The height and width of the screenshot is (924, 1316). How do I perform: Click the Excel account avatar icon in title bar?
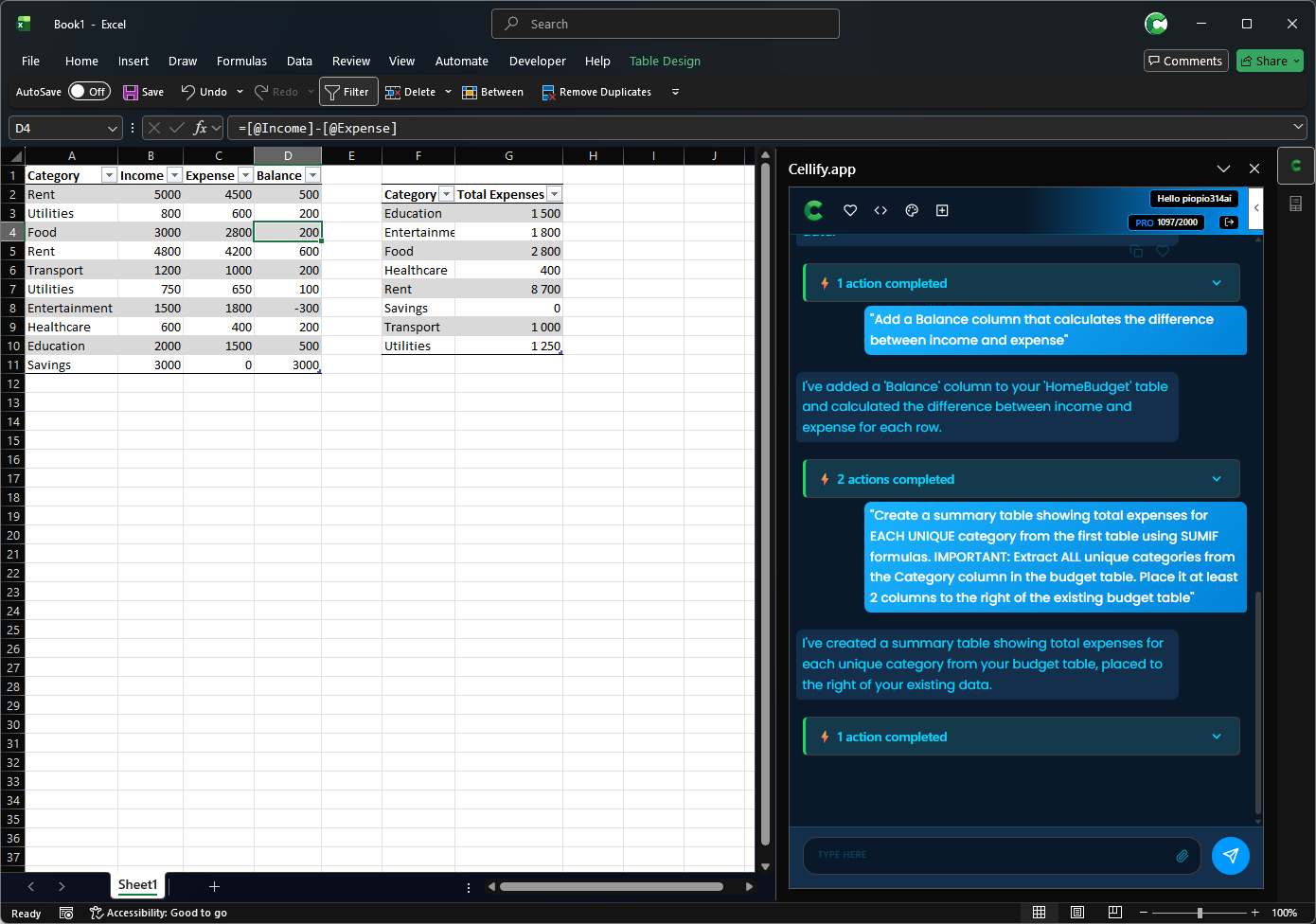click(1156, 24)
